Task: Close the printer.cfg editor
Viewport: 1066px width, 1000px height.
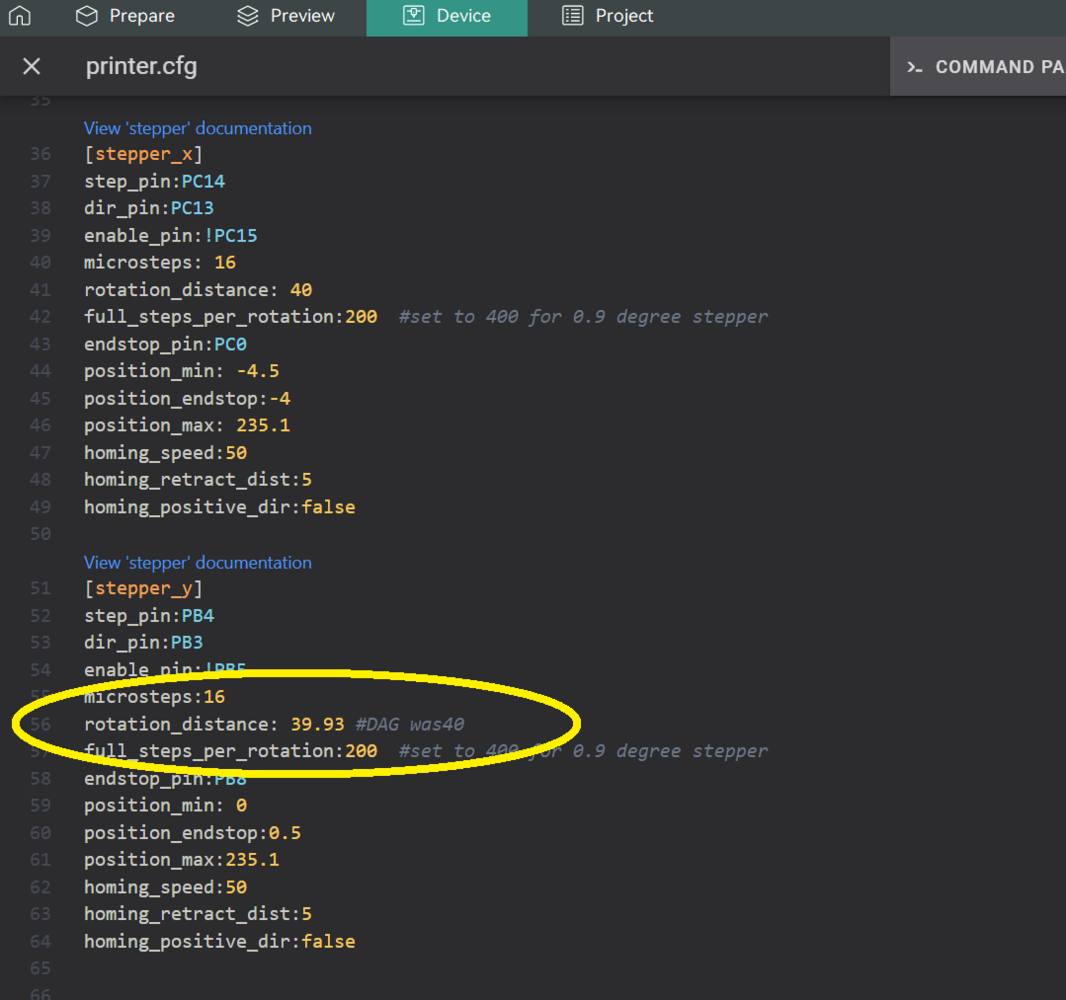Action: click(x=32, y=67)
